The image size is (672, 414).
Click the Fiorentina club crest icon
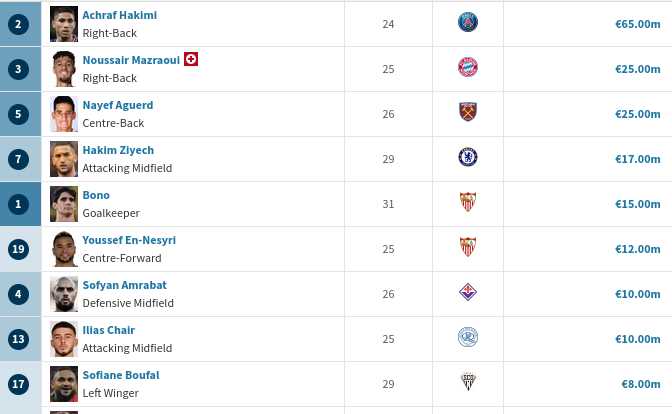(467, 293)
